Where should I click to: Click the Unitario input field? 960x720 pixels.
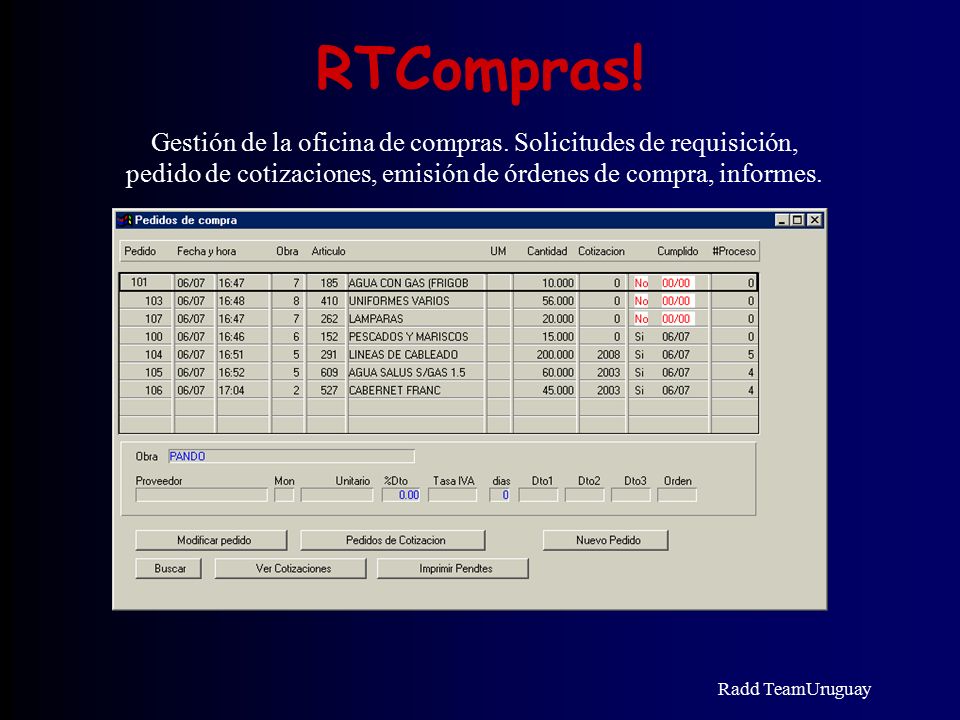[x=337, y=495]
